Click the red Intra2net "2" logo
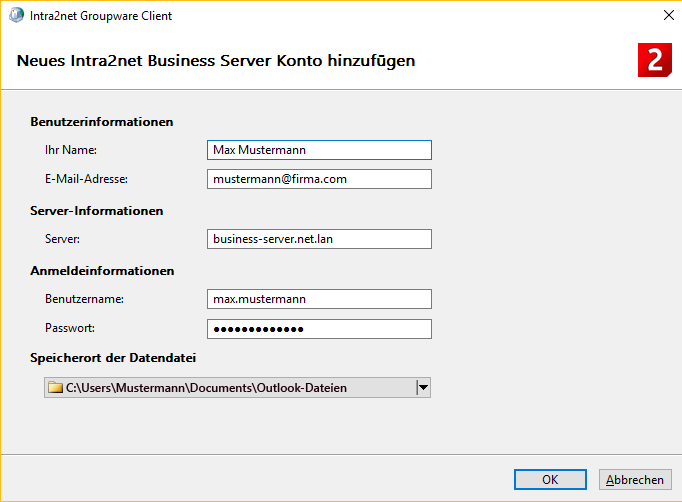 654,60
